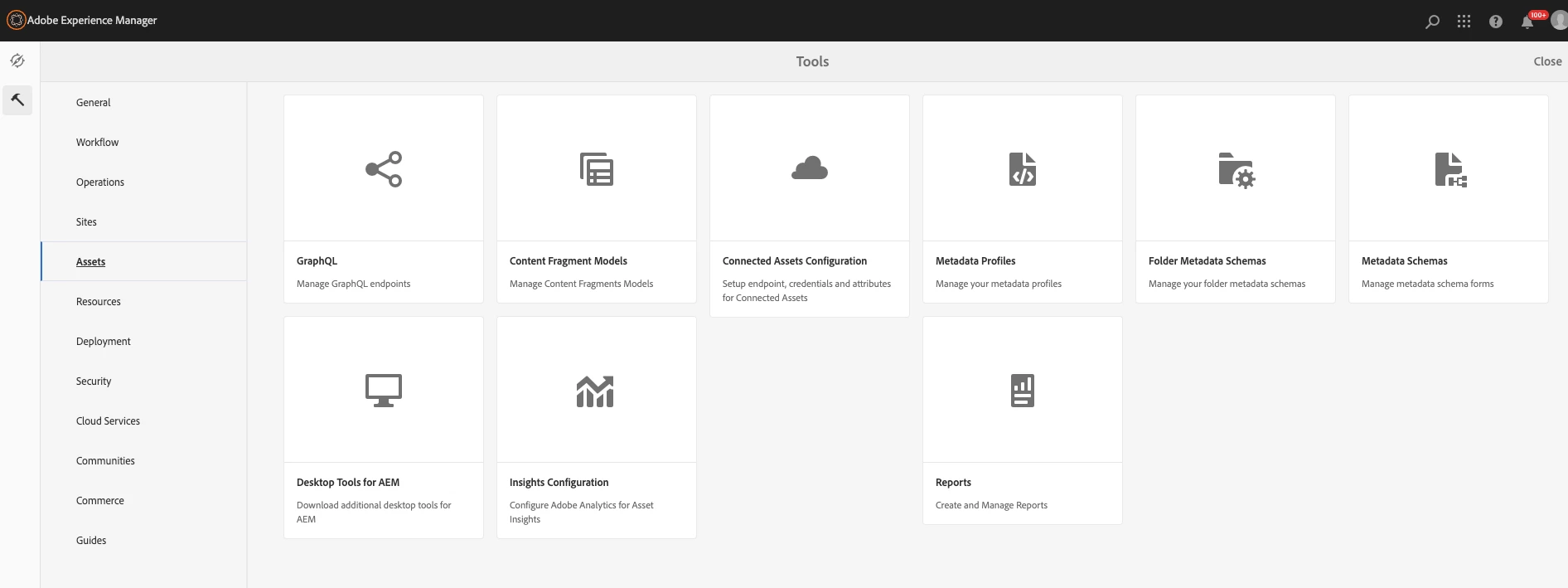Open the Folder Metadata Schemas title
The image size is (1568, 588).
click(1207, 261)
